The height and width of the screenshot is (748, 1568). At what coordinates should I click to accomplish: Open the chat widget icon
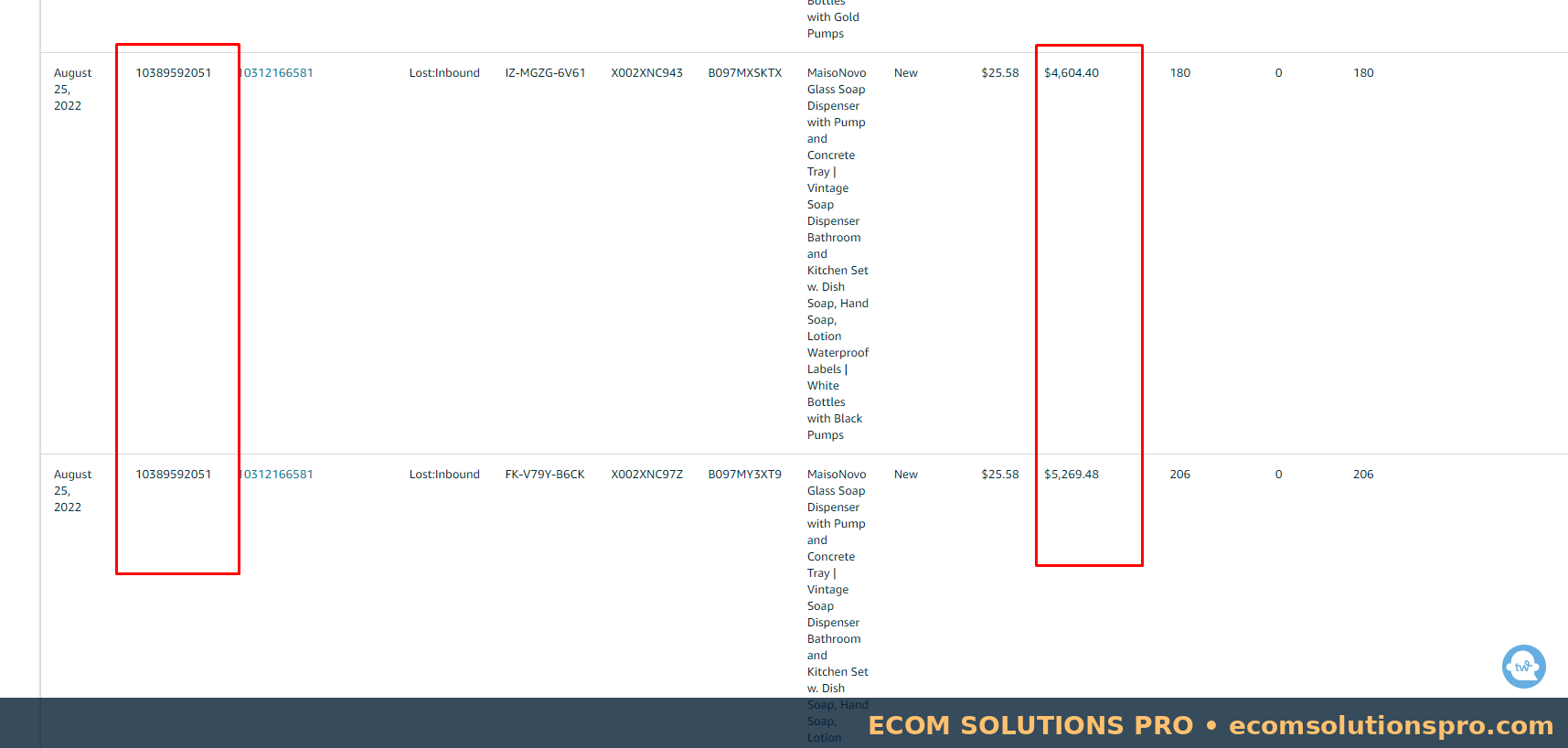[1523, 667]
